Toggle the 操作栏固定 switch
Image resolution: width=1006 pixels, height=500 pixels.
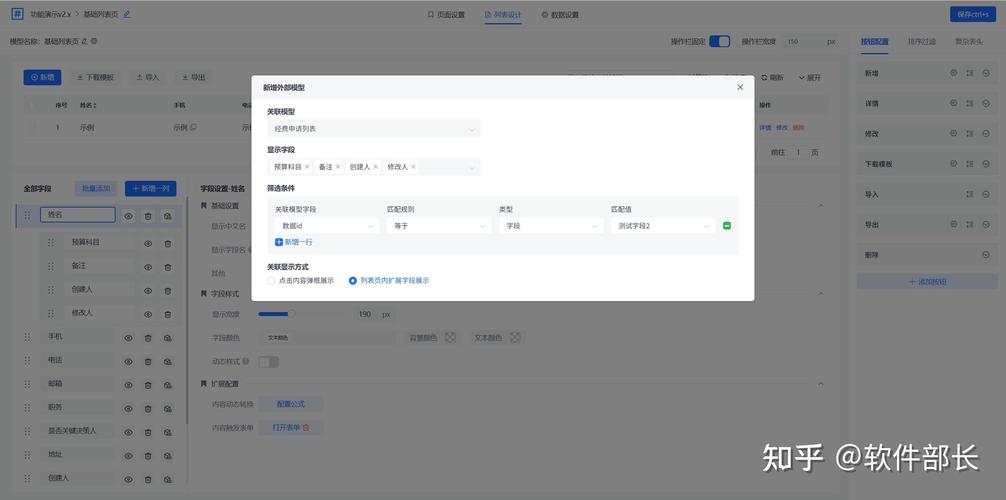[720, 41]
